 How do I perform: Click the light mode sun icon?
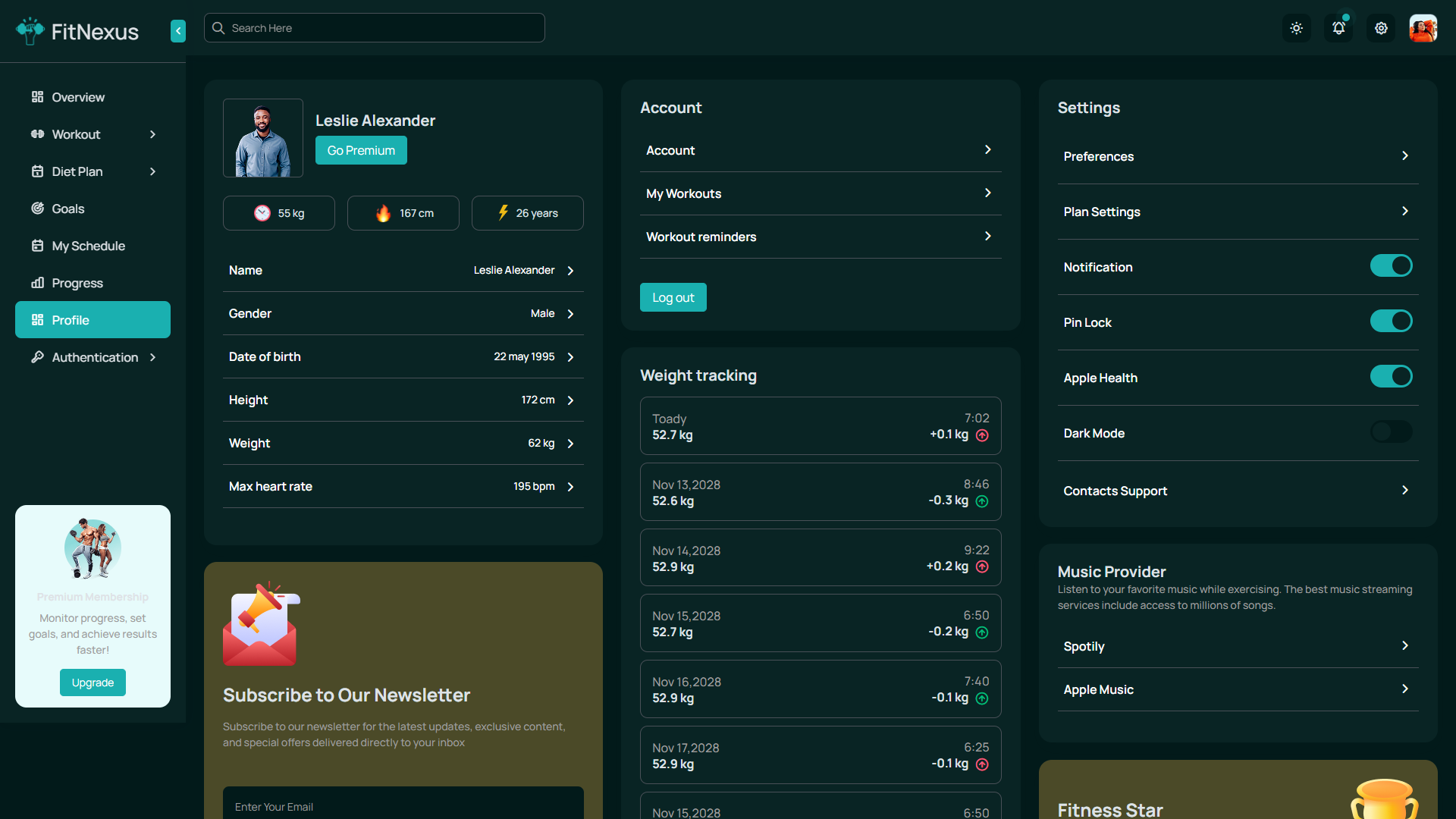coord(1296,27)
